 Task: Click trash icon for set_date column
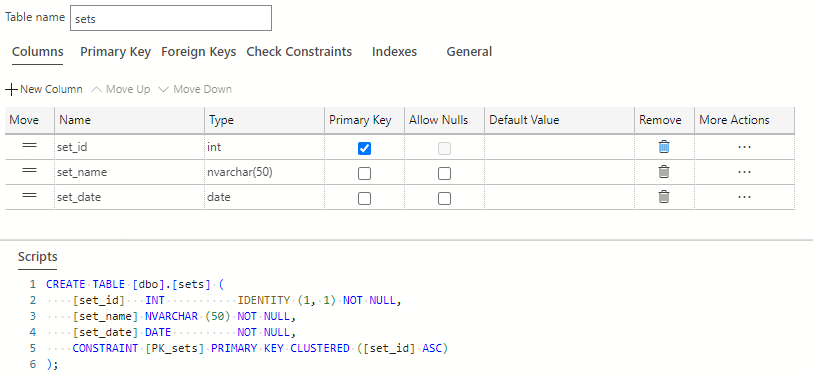[x=664, y=197]
